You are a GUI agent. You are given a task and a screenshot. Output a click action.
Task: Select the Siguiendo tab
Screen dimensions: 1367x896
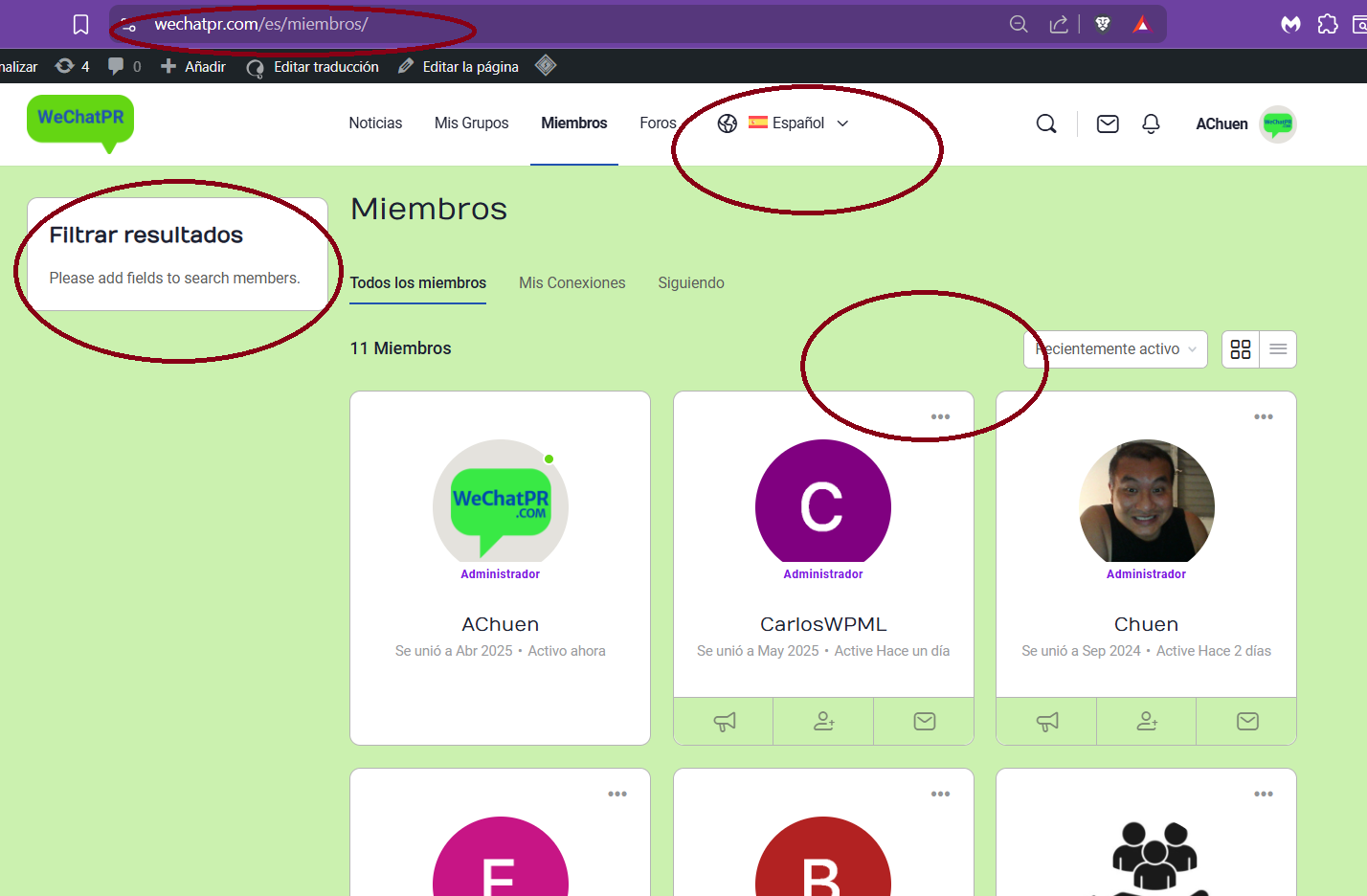click(690, 283)
